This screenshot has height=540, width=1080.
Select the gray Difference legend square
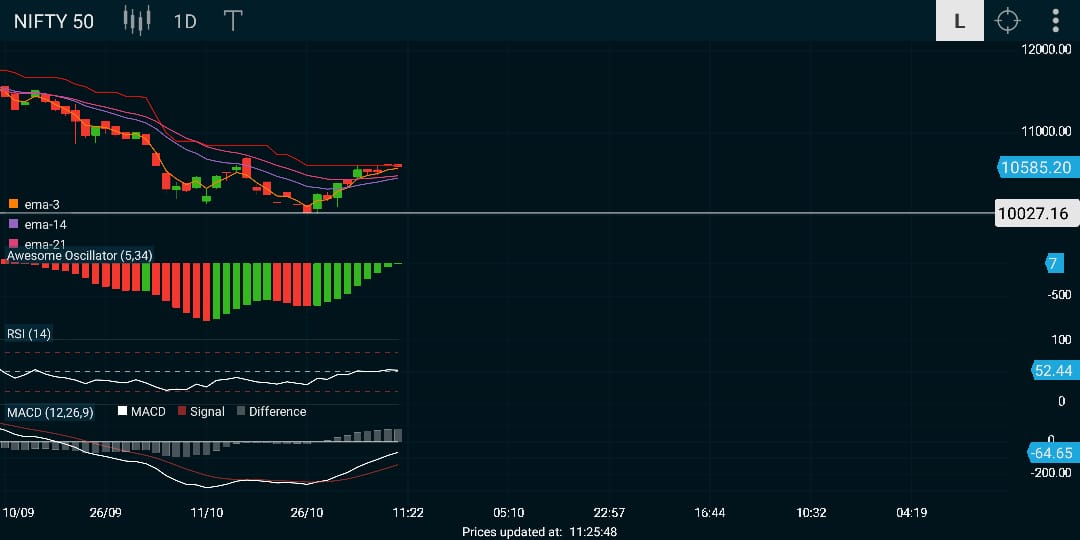[x=240, y=411]
